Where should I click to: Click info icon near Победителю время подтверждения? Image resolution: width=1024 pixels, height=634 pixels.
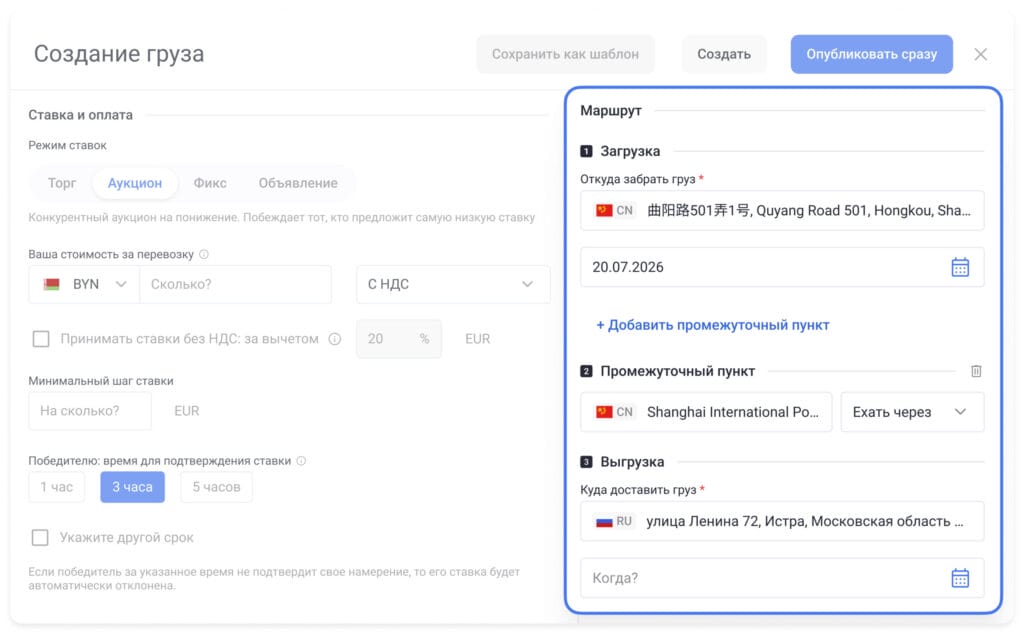301,460
